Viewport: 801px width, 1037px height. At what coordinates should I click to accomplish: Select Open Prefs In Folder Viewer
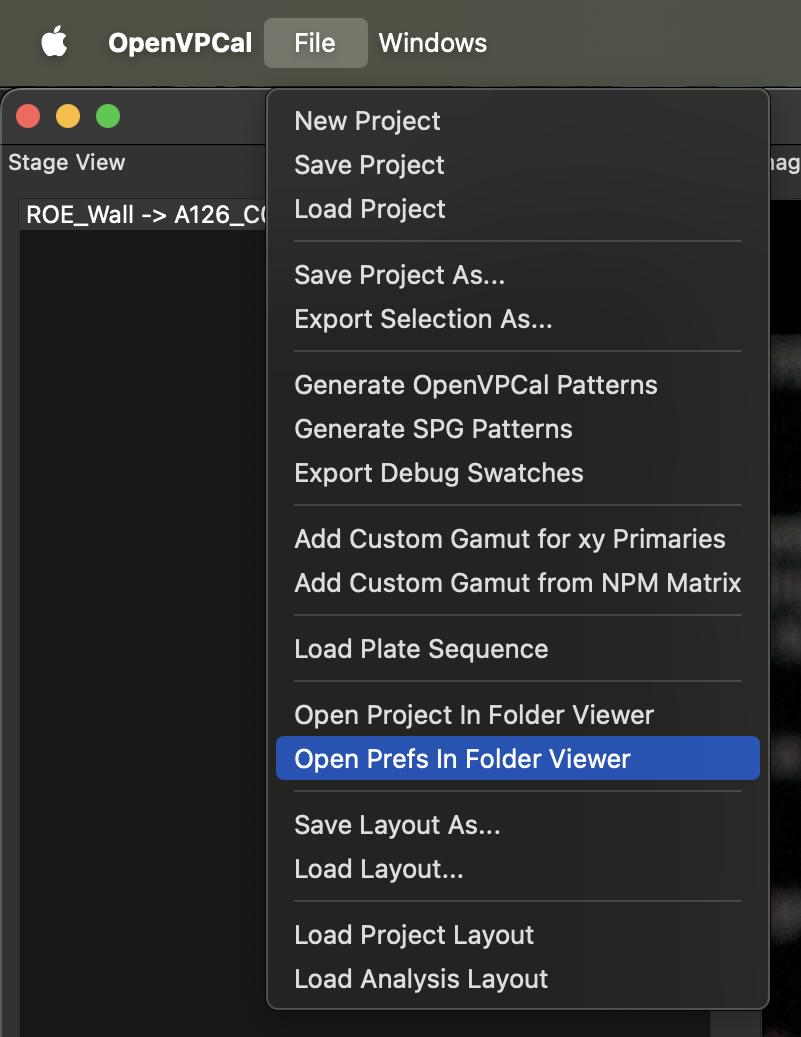(518, 759)
